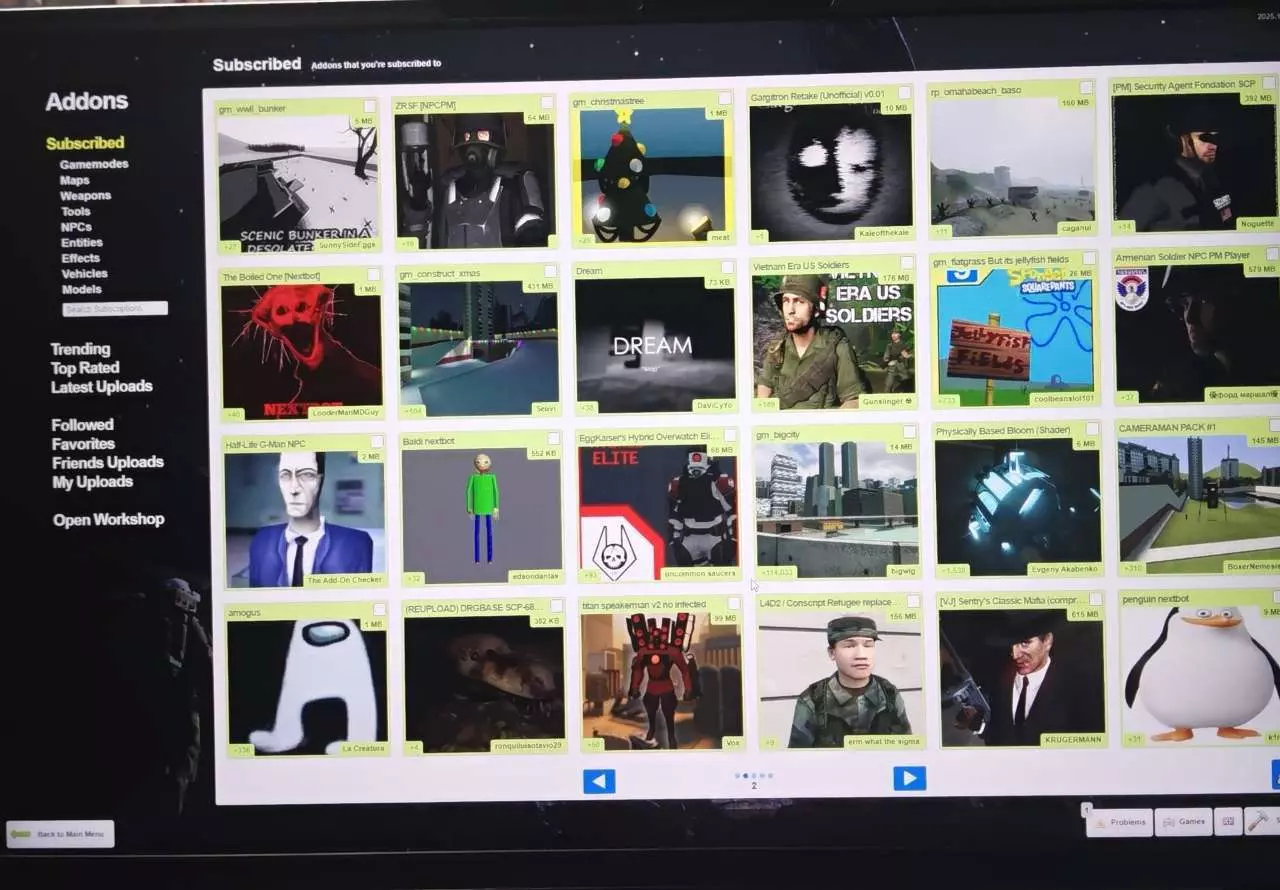
Task: Open the DRGBASE SCP-68 reupload thumbnail
Action: pos(485,682)
